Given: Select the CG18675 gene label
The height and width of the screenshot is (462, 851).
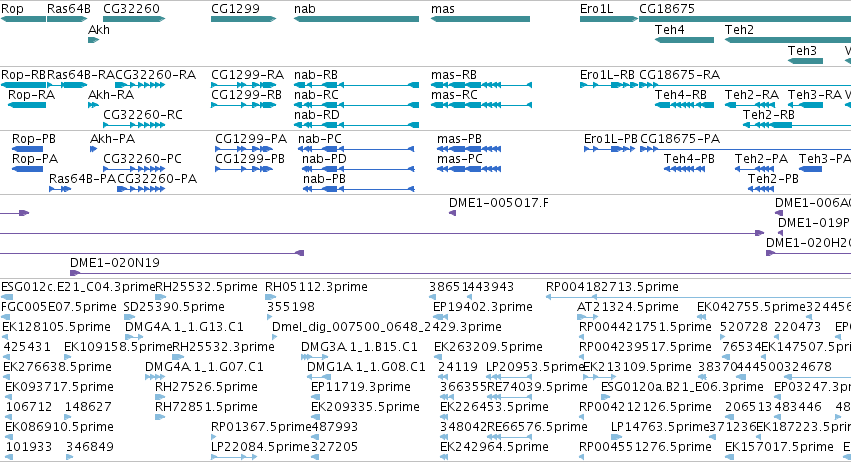Looking at the screenshot, I should (x=667, y=9).
